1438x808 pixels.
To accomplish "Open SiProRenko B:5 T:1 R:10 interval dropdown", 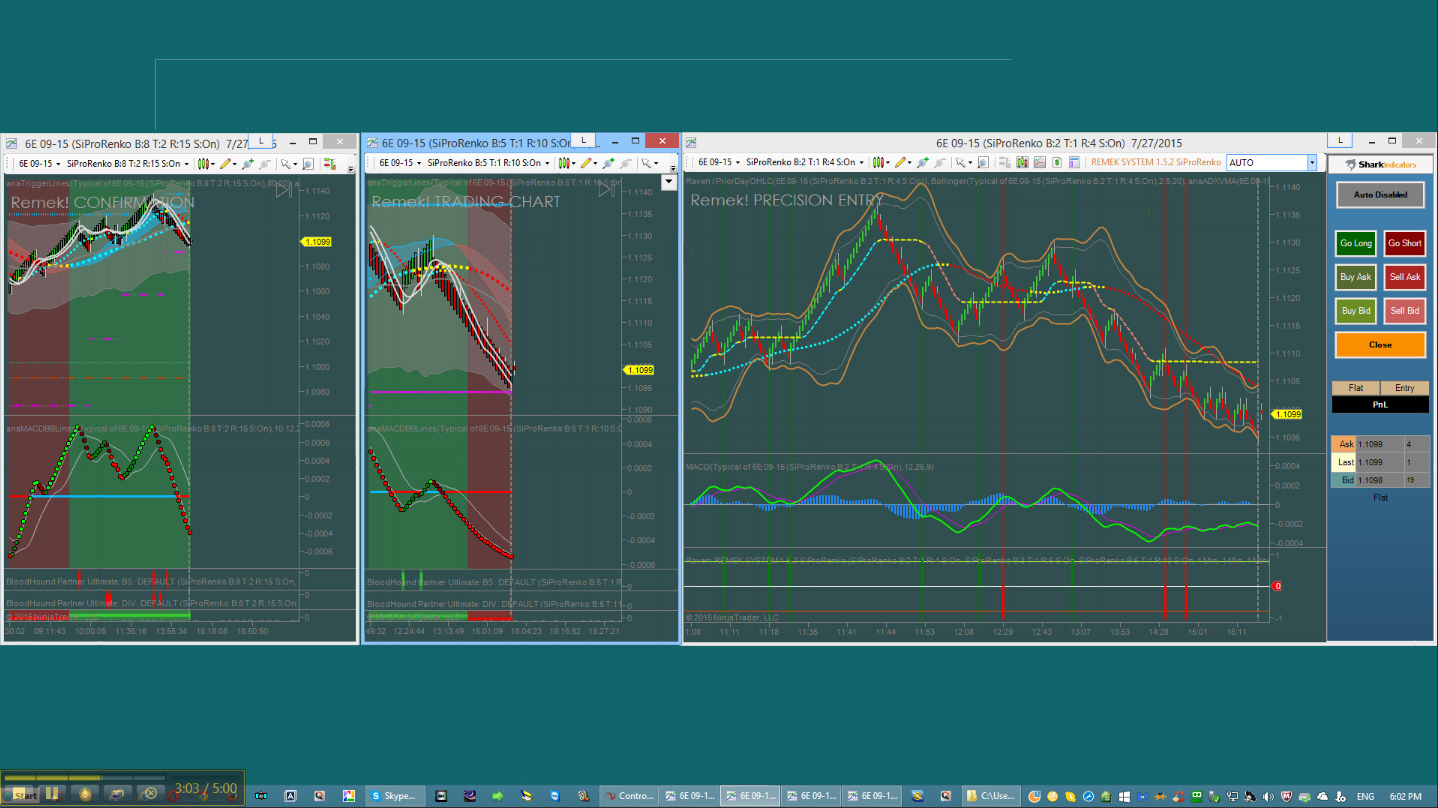I will tap(489, 163).
